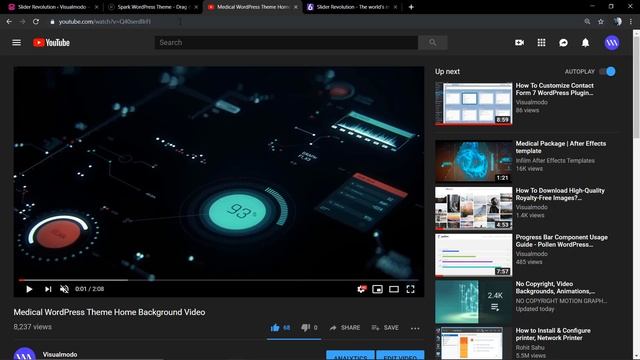Viewport: 640px width, 360px height.
Task: Switch to Spark WordPress Theme tab
Action: (x=152, y=7)
